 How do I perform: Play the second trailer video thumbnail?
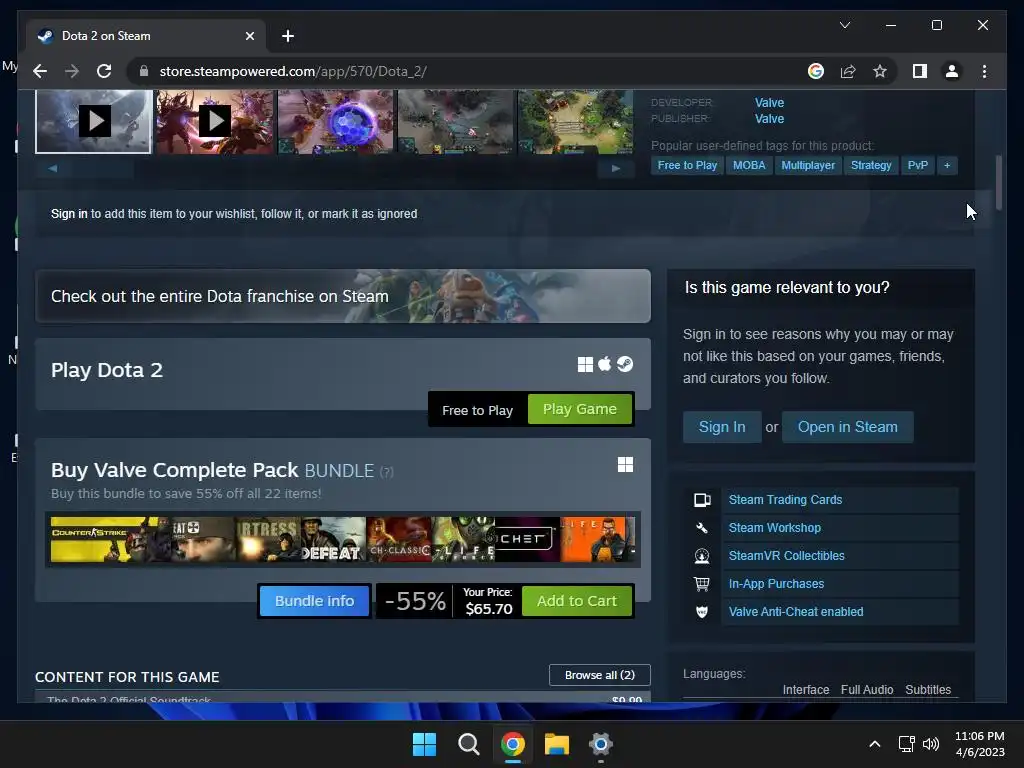tap(214, 121)
